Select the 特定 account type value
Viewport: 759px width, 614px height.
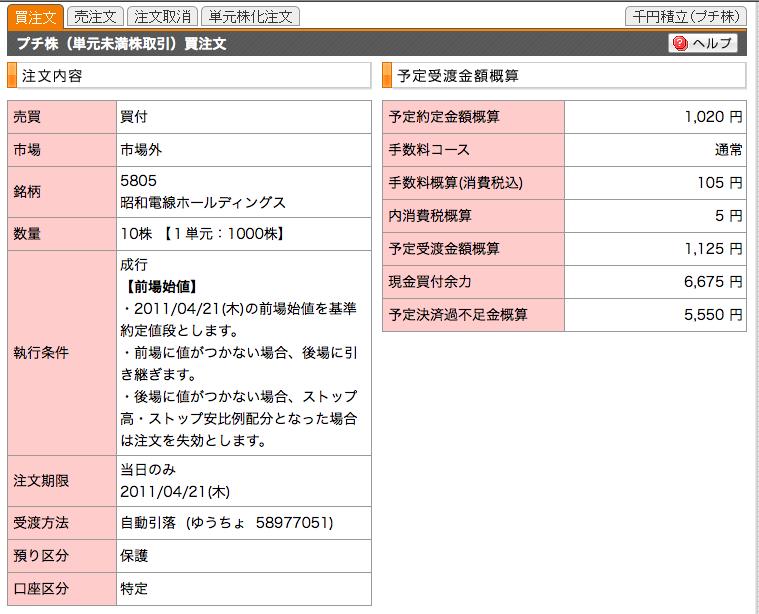click(x=134, y=588)
